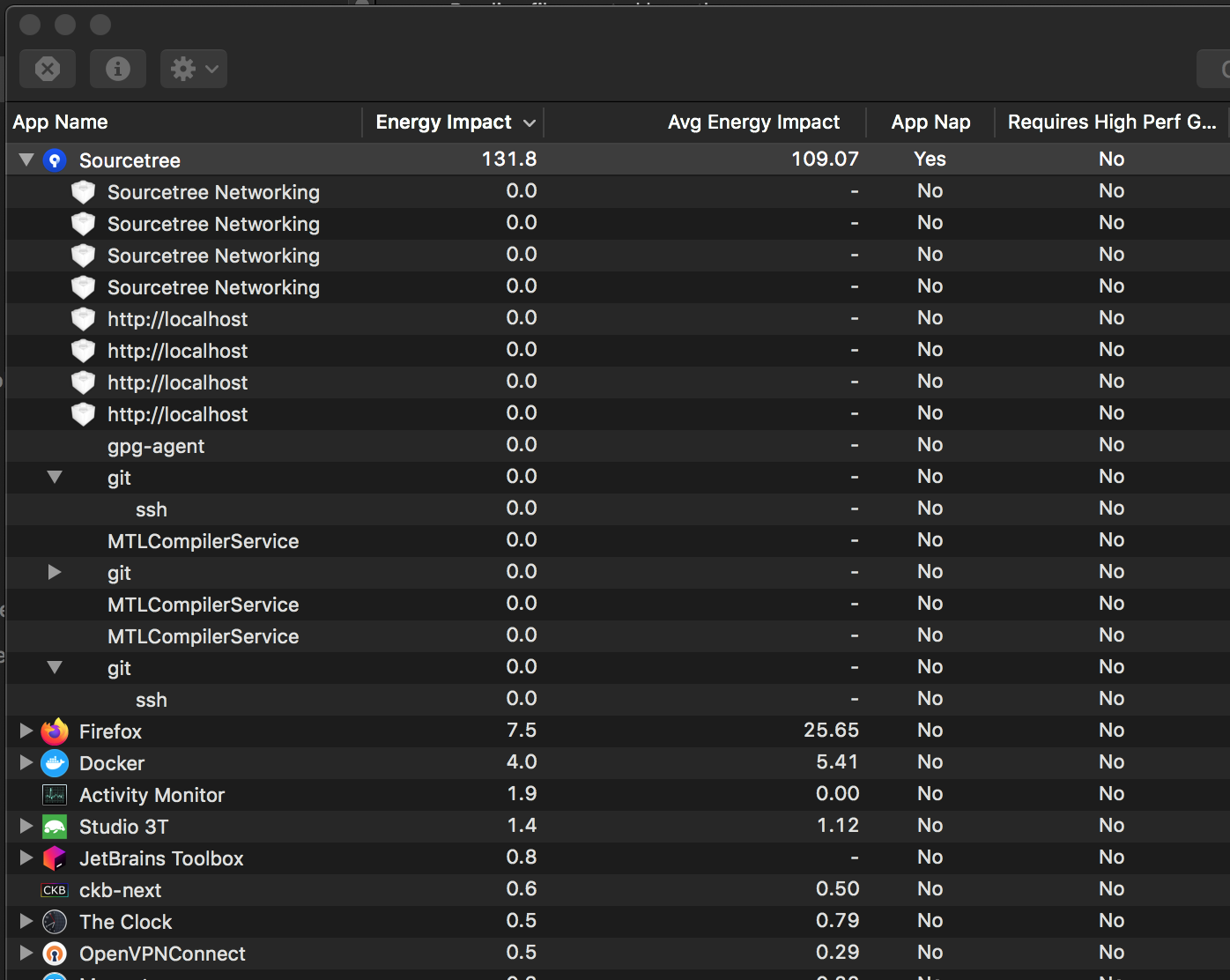Select the ckb-next process name
1230x980 pixels.
pos(120,890)
